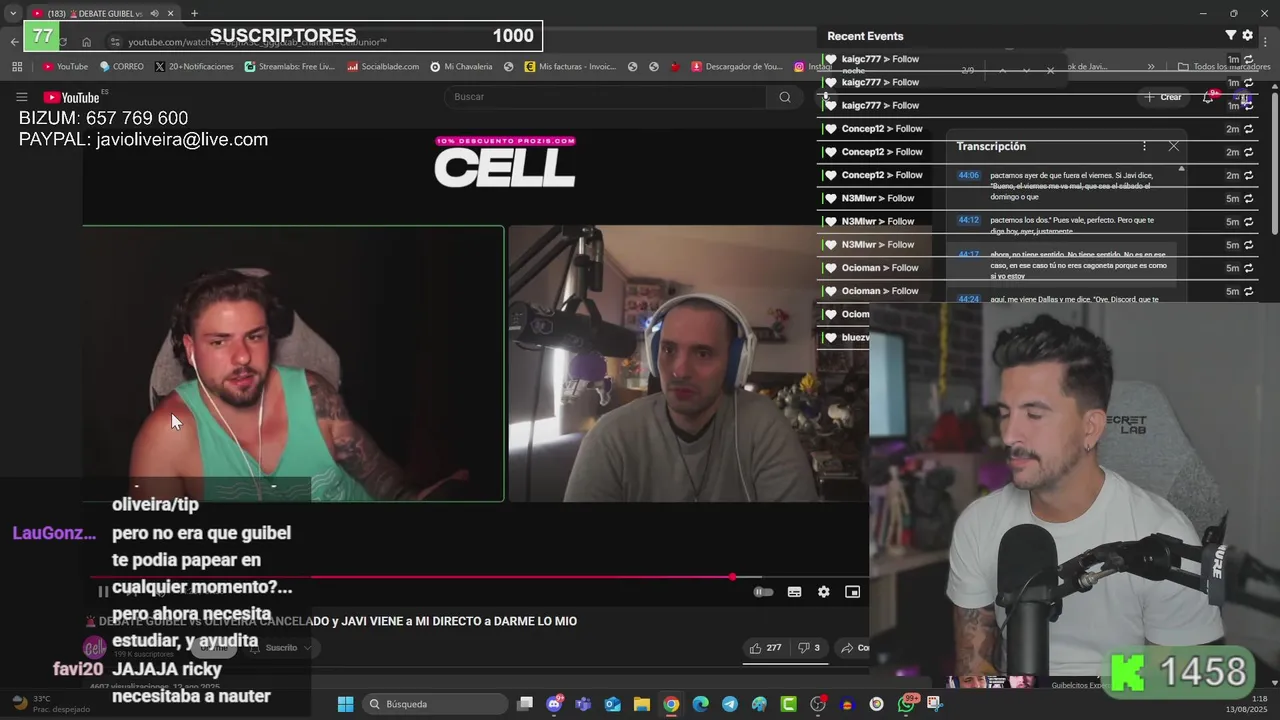Open a new browser tab
This screenshot has width=1280, height=720.
click(x=194, y=13)
